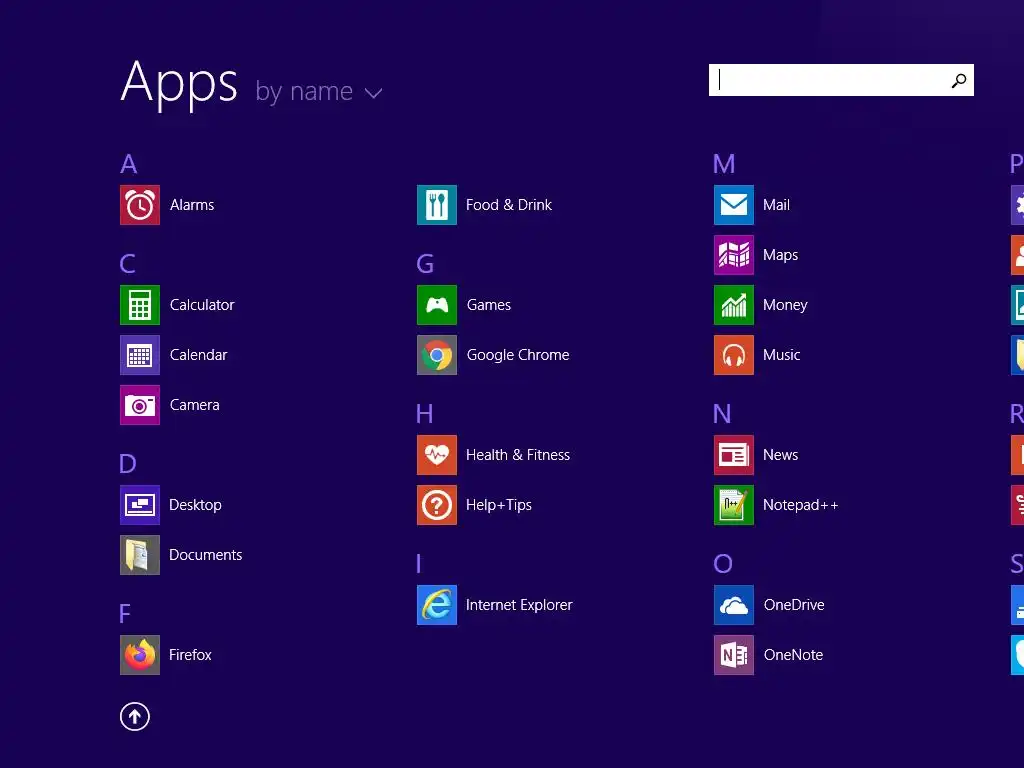This screenshot has height=768, width=1024.
Task: Click the 'Firefox' label text
Action: [x=190, y=655]
